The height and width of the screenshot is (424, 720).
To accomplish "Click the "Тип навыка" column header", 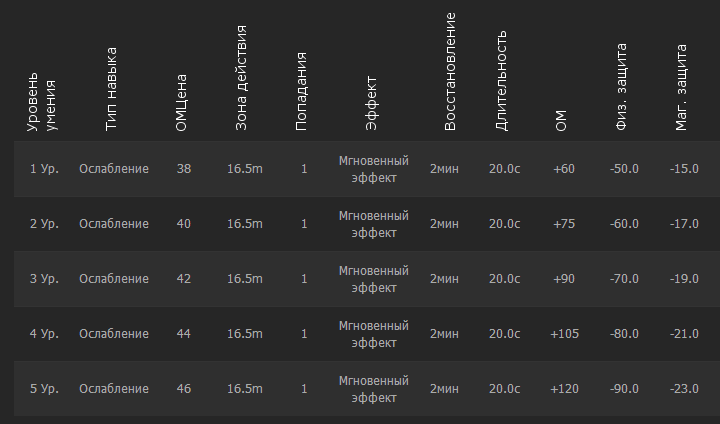I will coord(111,88).
